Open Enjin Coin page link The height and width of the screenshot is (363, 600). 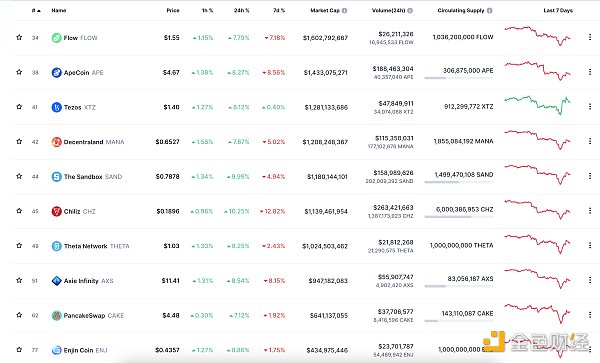pos(80,350)
